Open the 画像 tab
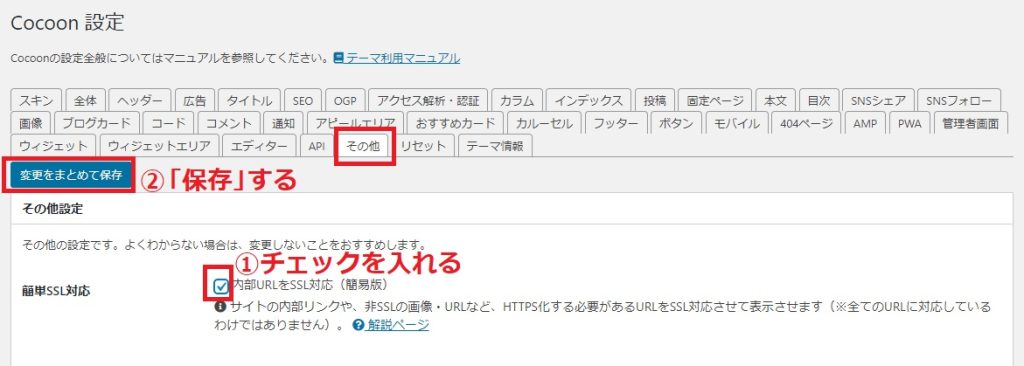1024x366 pixels. click(x=31, y=124)
